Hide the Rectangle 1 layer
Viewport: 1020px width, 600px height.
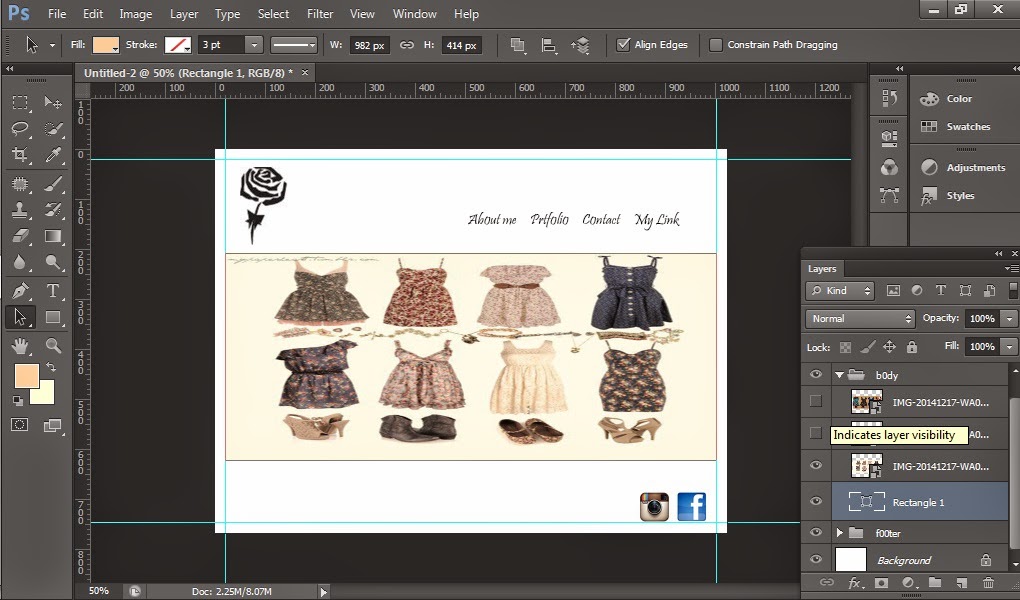click(816, 502)
